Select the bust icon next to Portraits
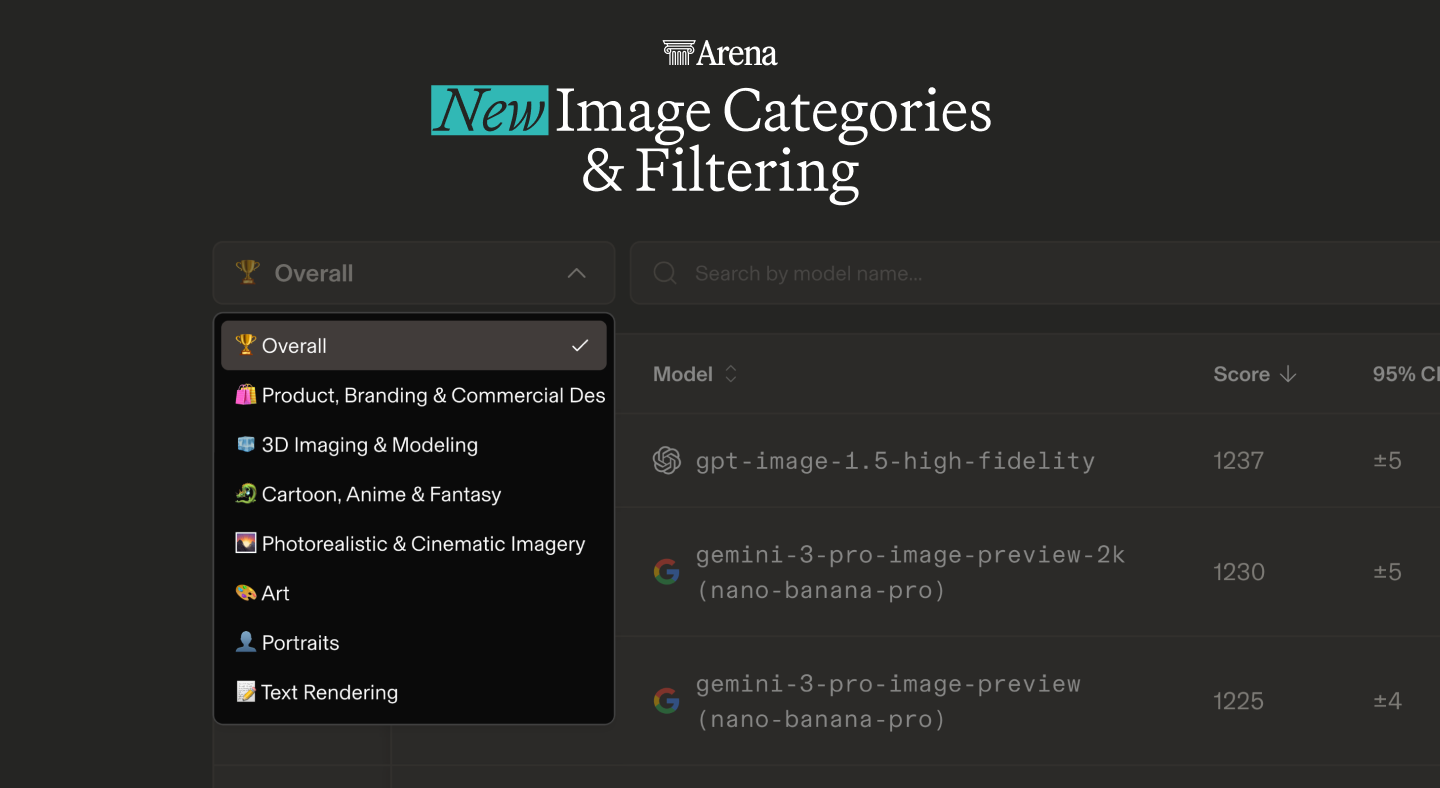Image resolution: width=1440 pixels, height=788 pixels. [245, 642]
